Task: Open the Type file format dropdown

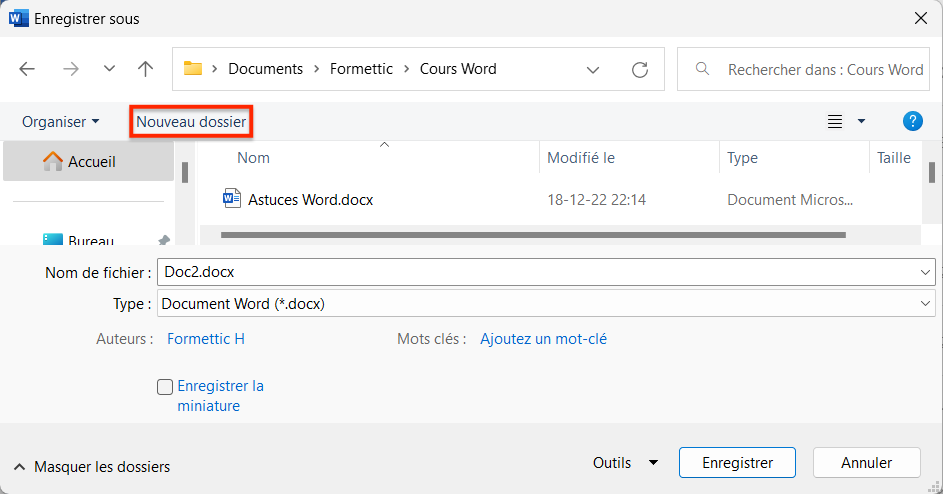Action: click(924, 304)
